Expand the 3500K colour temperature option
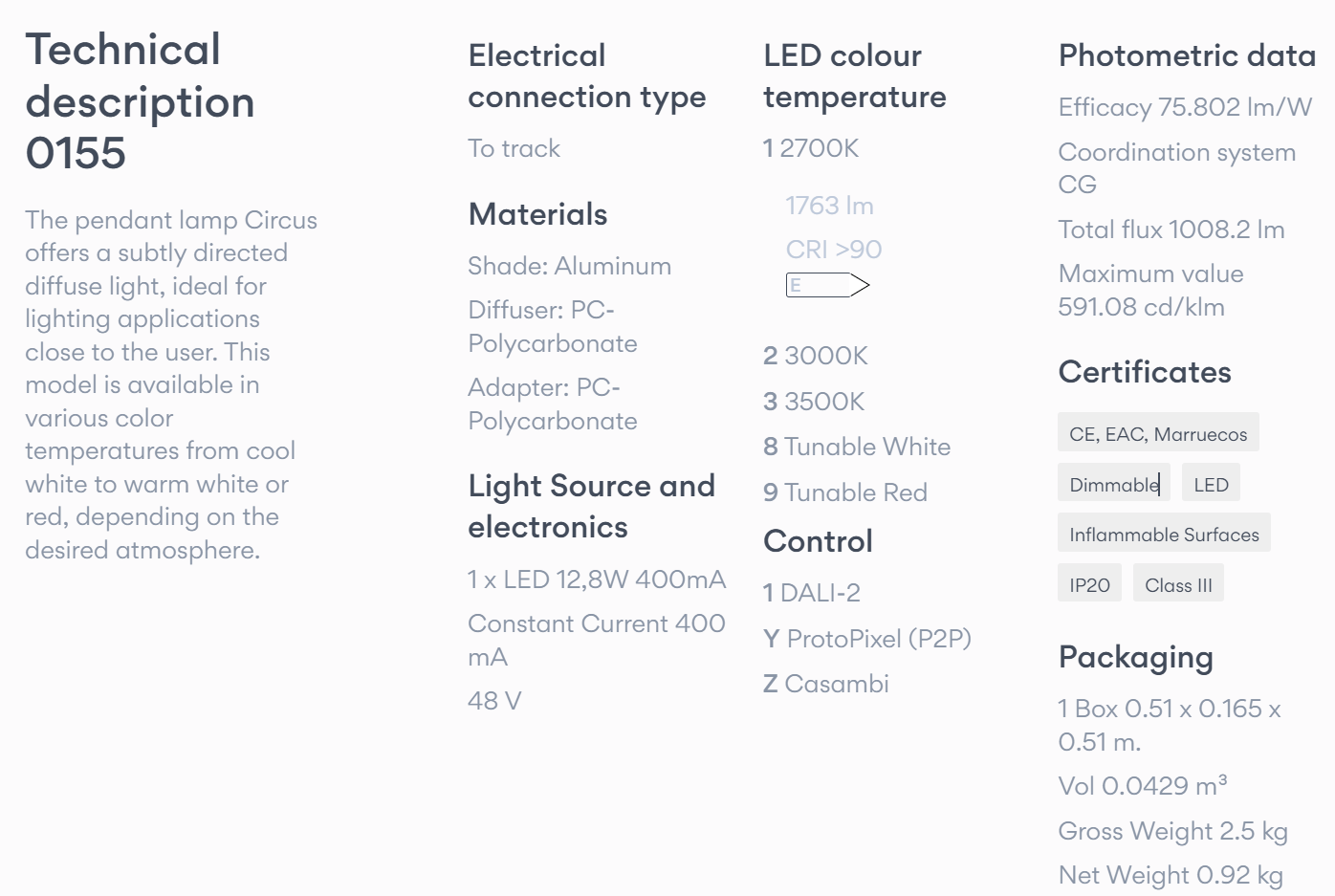The height and width of the screenshot is (896, 1335). point(814,402)
